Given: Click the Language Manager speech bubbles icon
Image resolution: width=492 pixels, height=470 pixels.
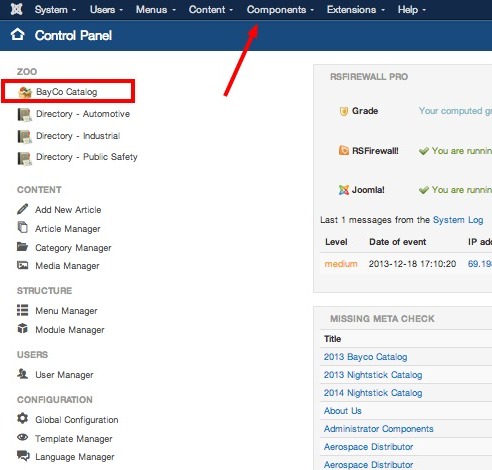Looking at the screenshot, I should point(23,456).
